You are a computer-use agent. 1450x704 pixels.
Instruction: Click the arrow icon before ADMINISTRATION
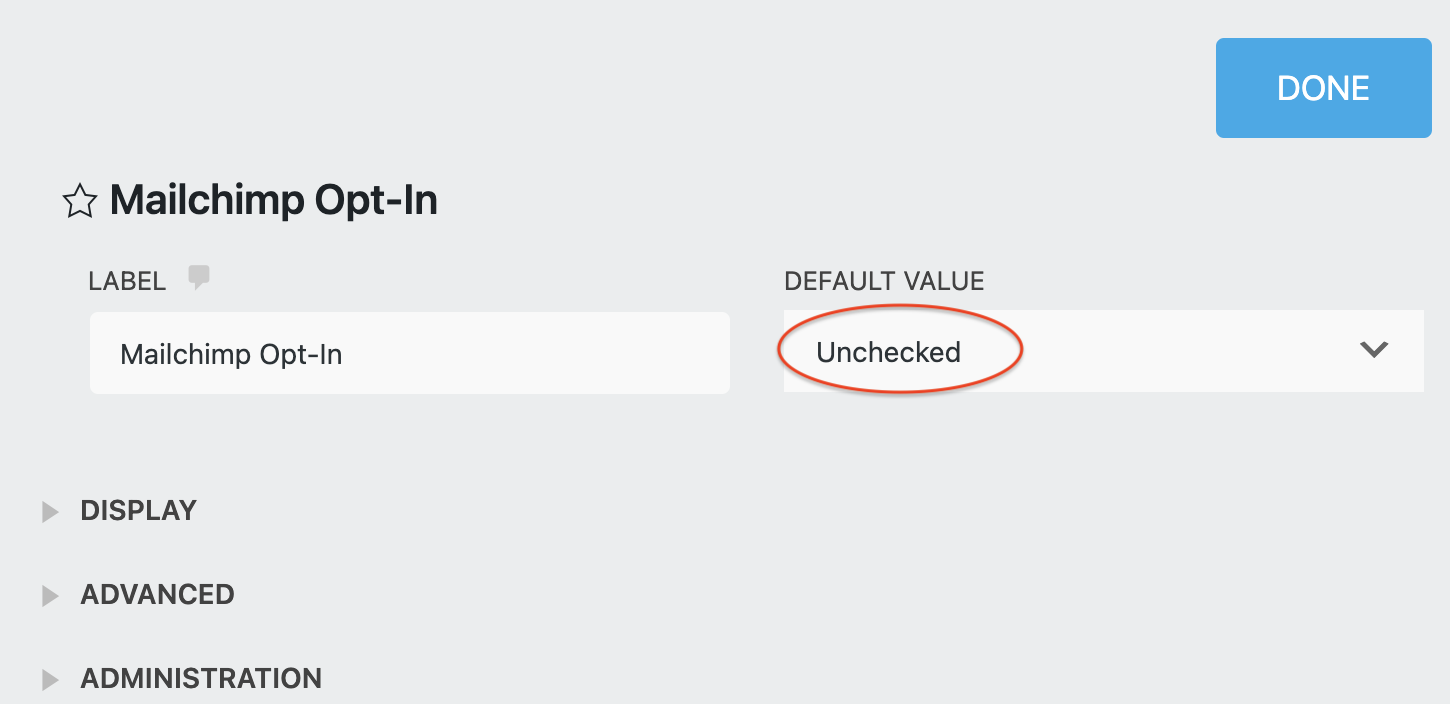coord(50,679)
